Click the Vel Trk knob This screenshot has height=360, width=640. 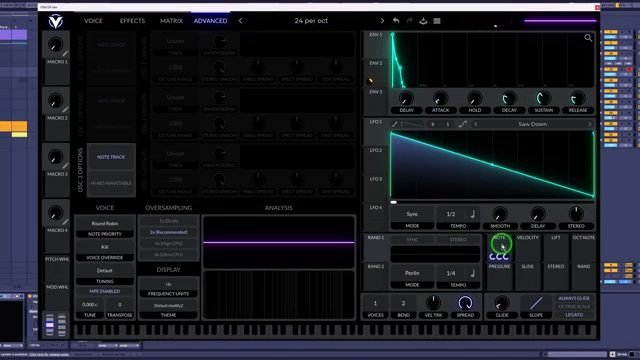point(433,303)
